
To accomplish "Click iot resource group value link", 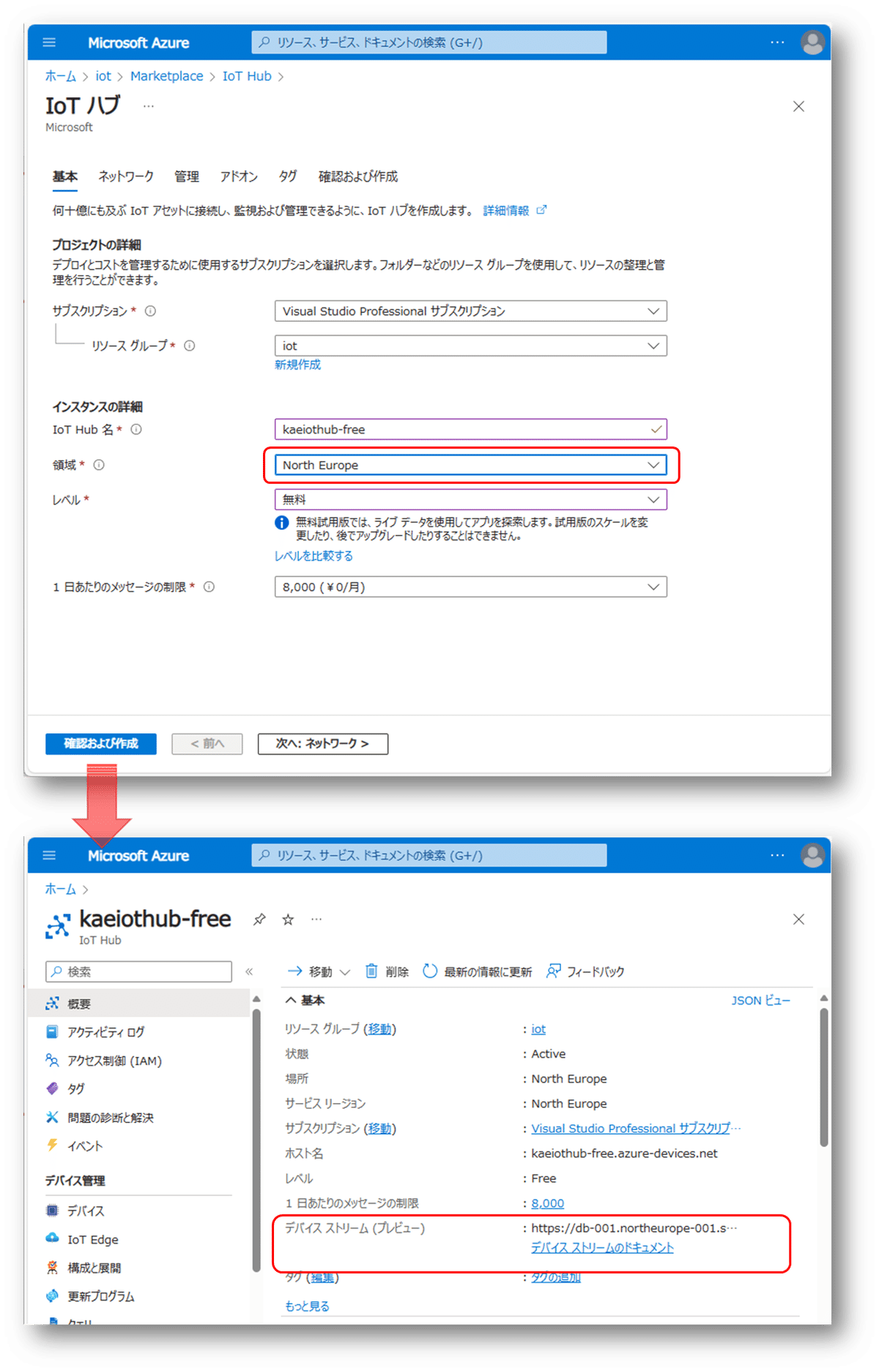I will pos(538,1029).
